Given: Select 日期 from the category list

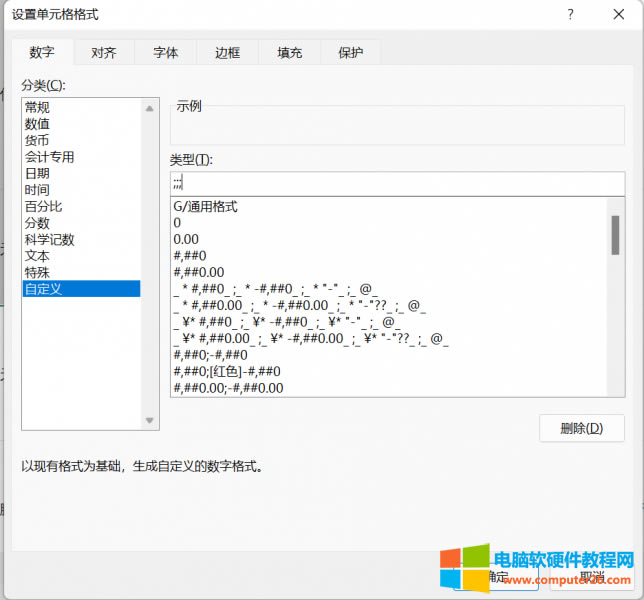Looking at the screenshot, I should coord(37,173).
